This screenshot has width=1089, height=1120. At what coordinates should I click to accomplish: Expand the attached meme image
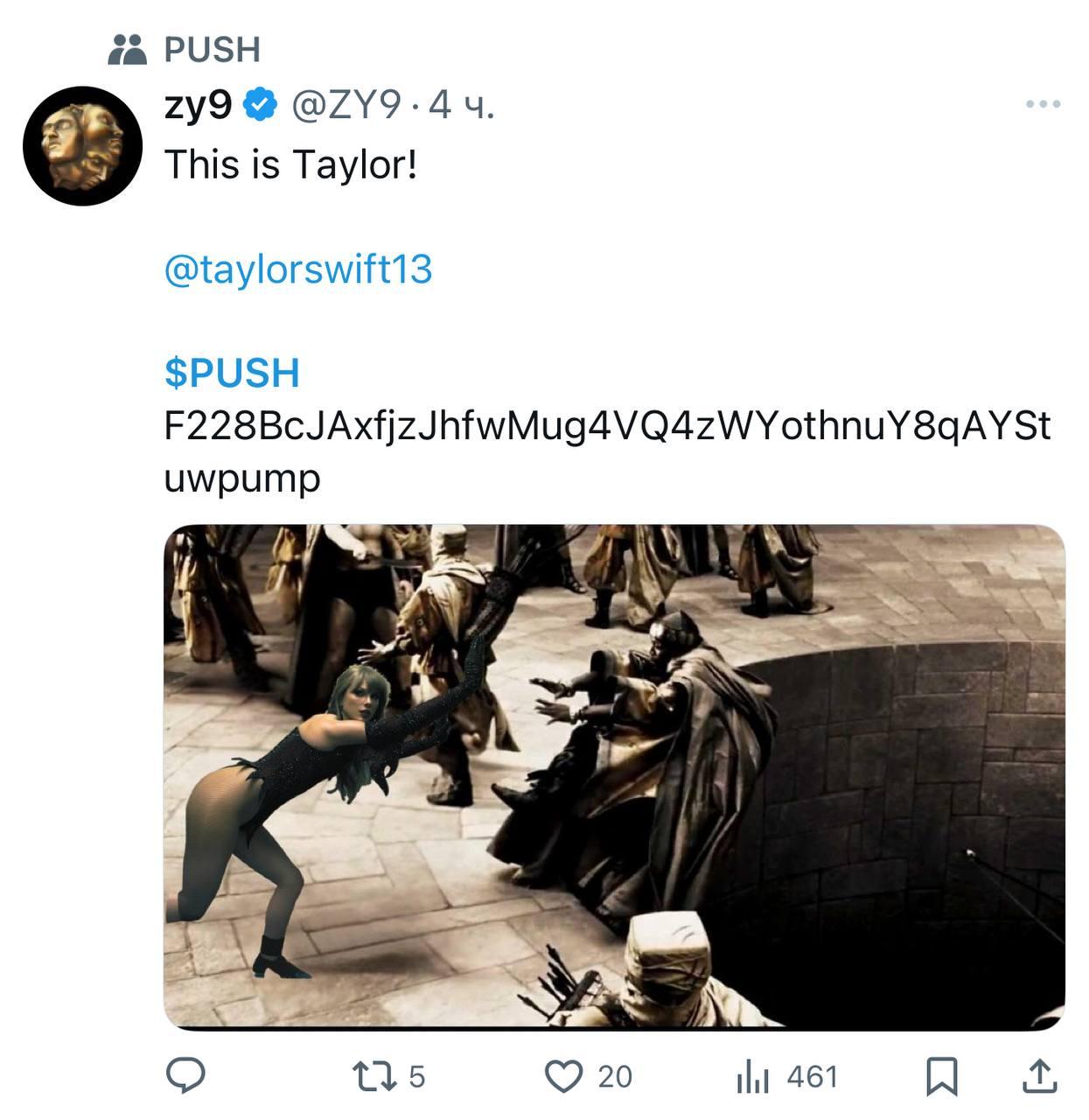click(614, 776)
